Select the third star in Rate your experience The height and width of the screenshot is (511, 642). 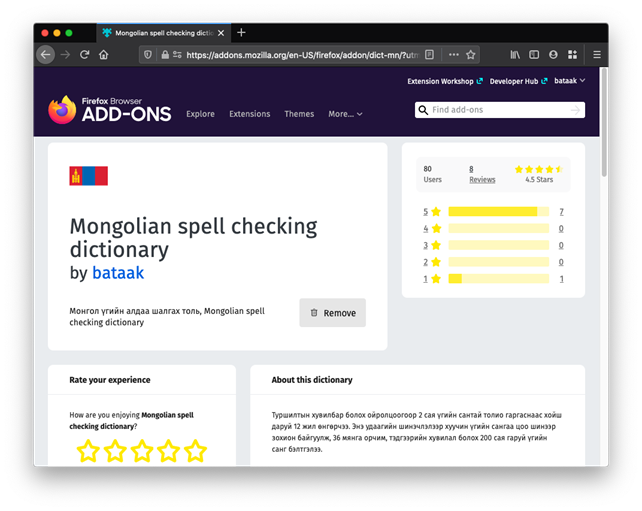click(x=142, y=451)
